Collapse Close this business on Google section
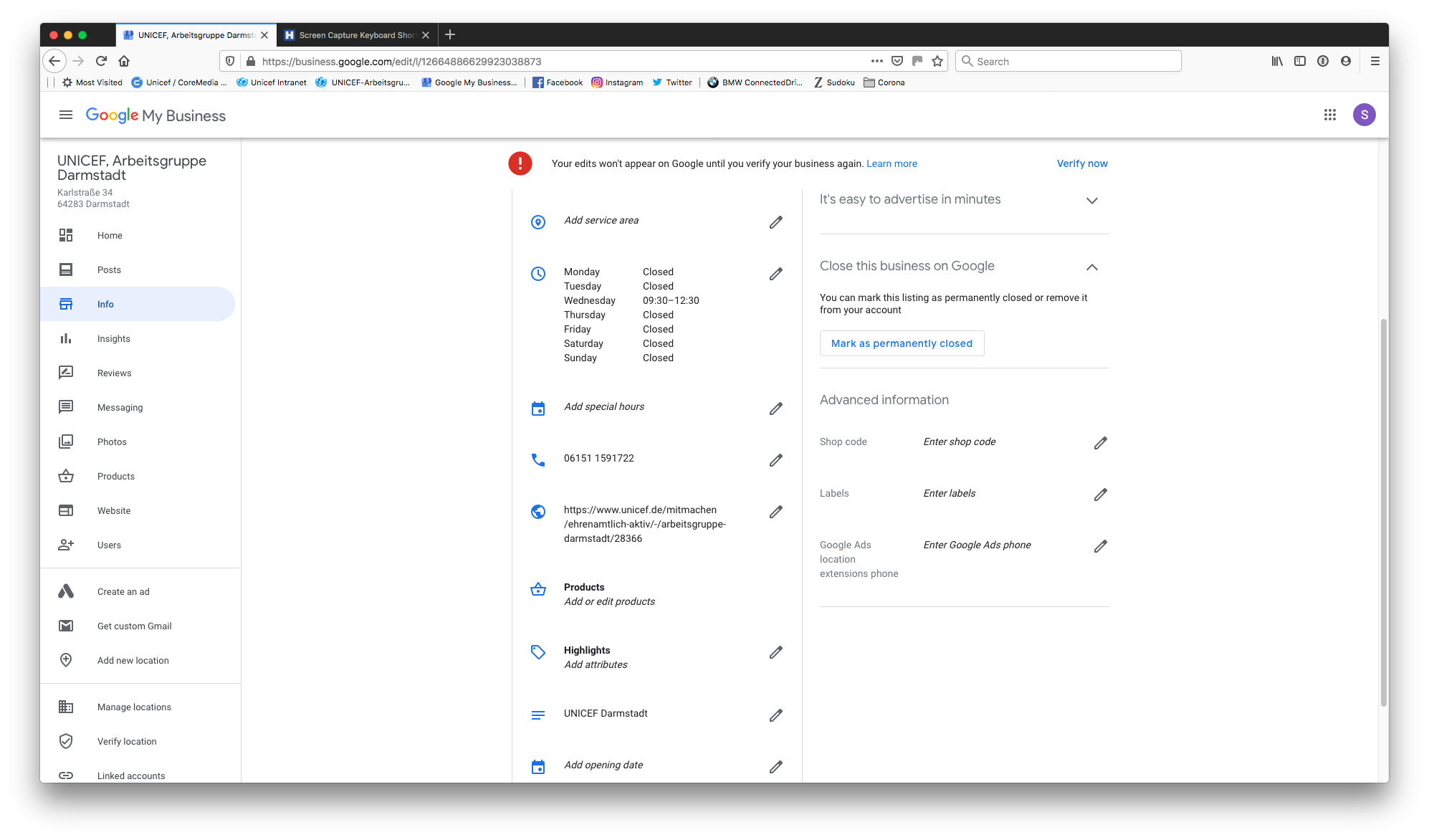 tap(1091, 267)
